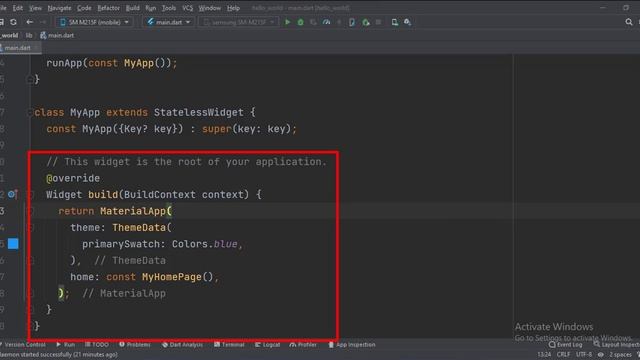Open the Problems tool window

[x=135, y=345]
